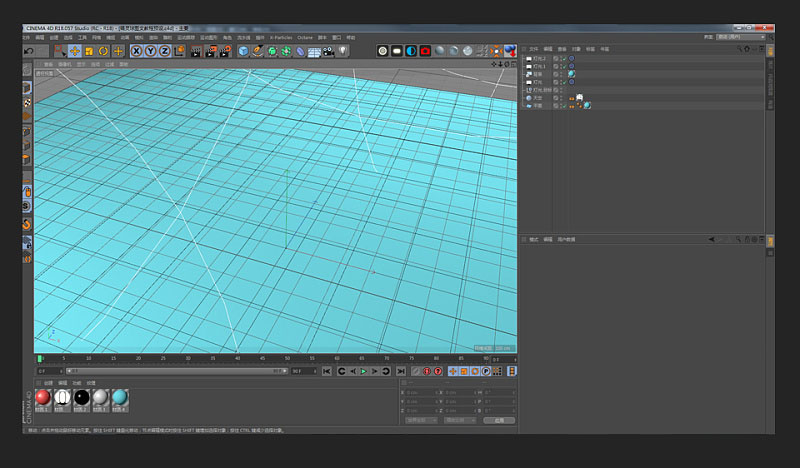Open the coordinate position mode dropdown
The height and width of the screenshot is (468, 800).
pos(419,420)
